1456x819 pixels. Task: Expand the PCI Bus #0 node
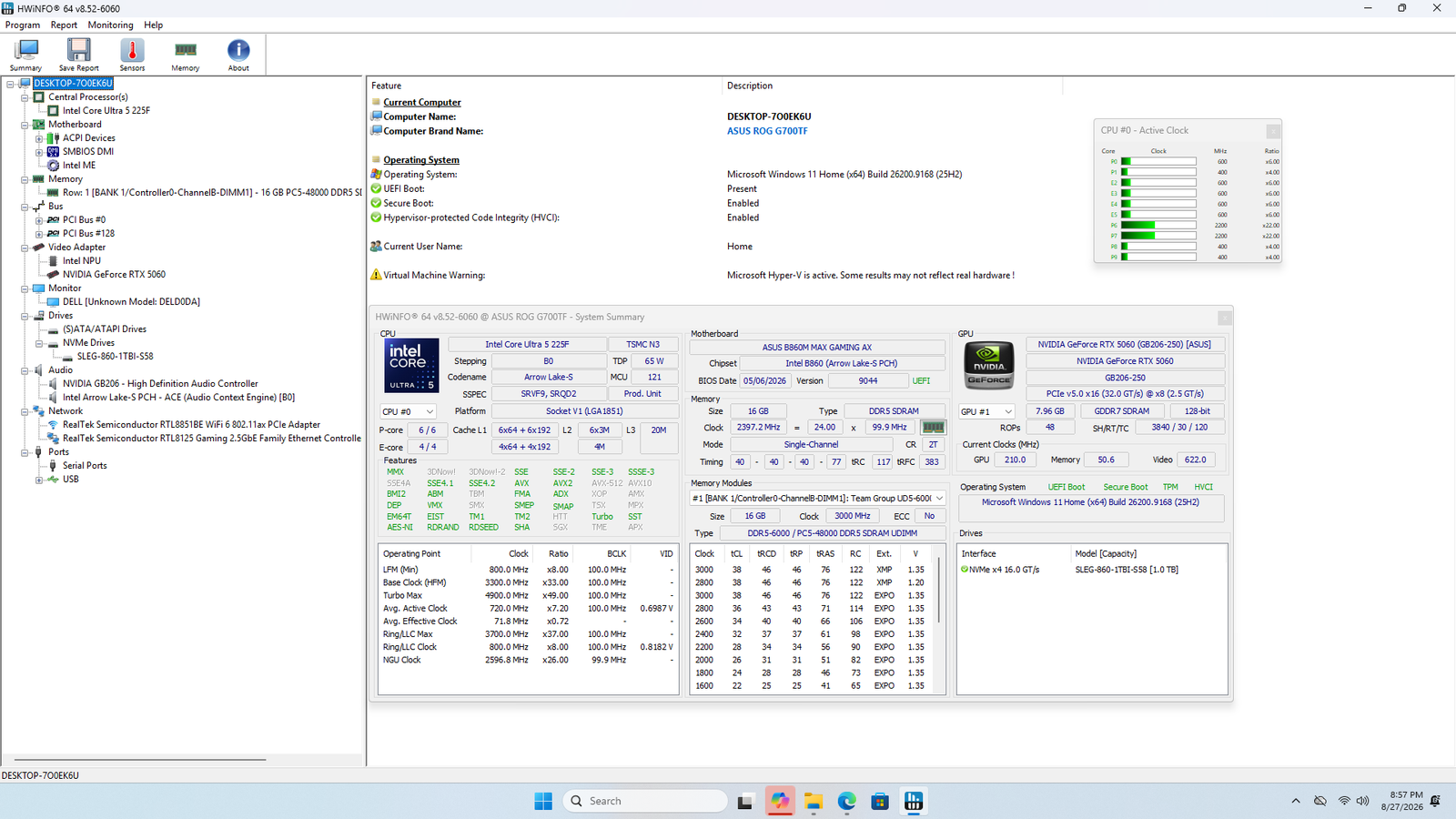(x=39, y=220)
